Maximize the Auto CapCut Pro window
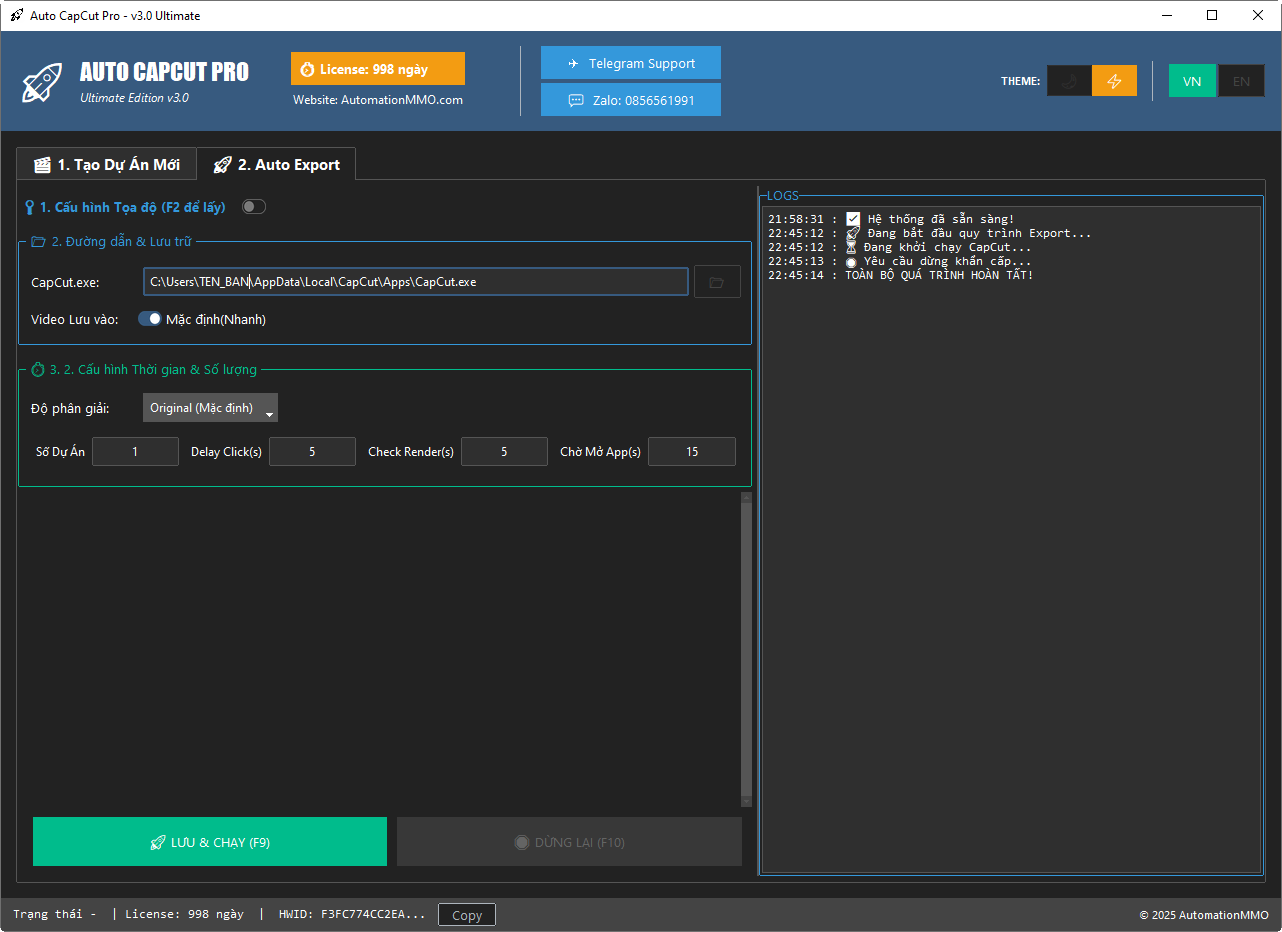The width and height of the screenshot is (1282, 932). click(1212, 15)
